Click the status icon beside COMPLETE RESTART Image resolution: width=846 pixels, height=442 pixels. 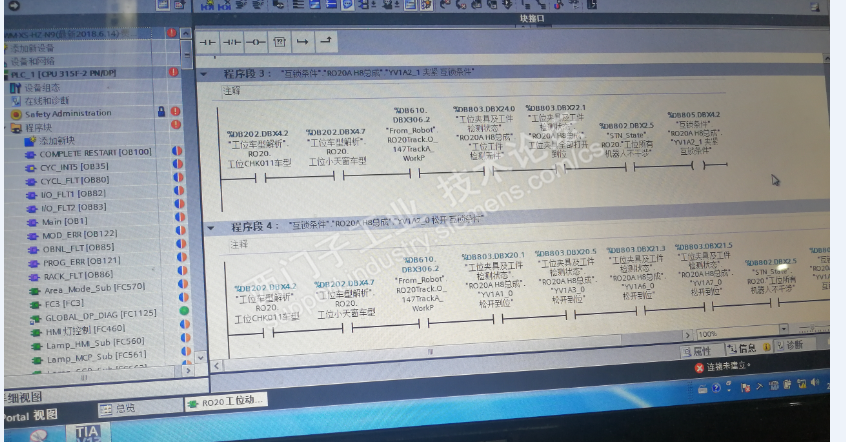pyautogui.click(x=176, y=151)
